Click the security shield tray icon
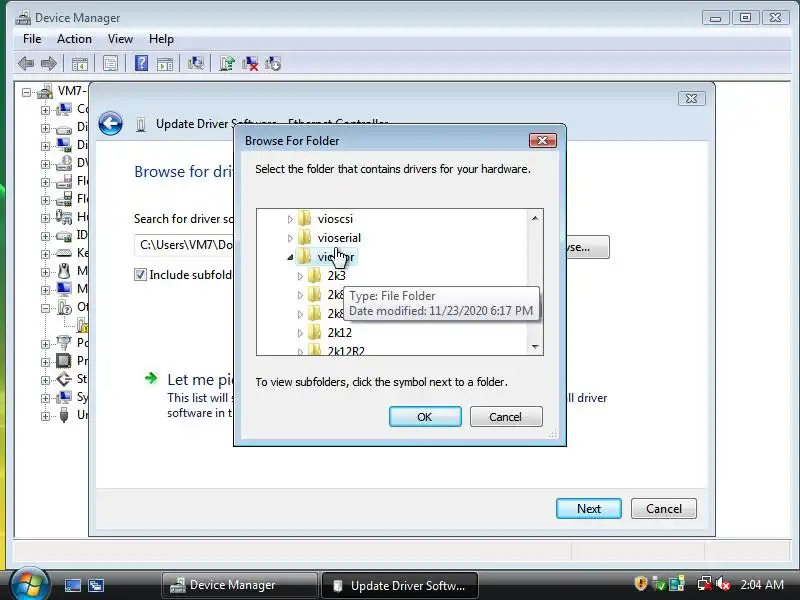This screenshot has height=600, width=800. [641, 583]
